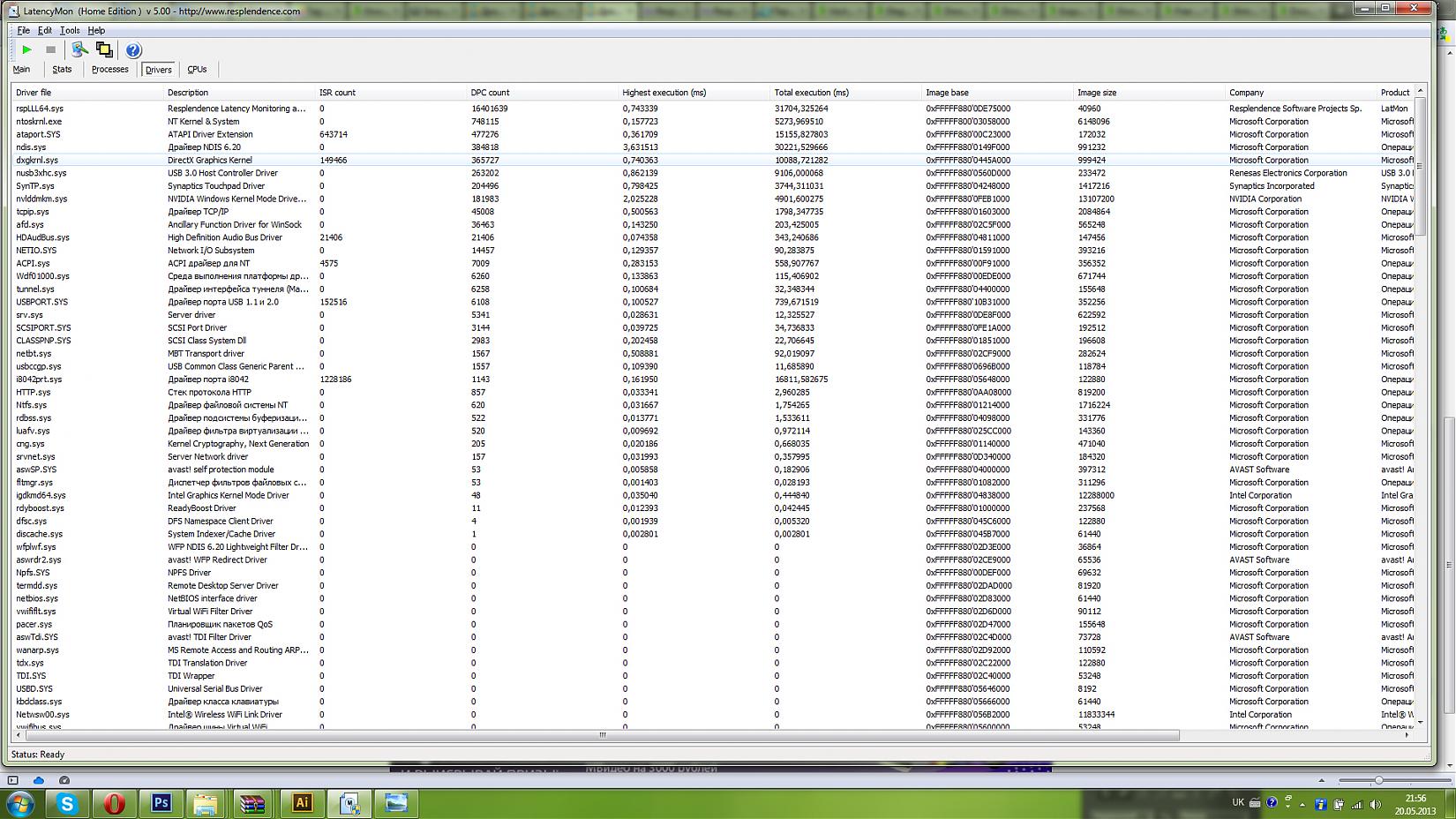Show hidden system tray icons

coord(1303,804)
